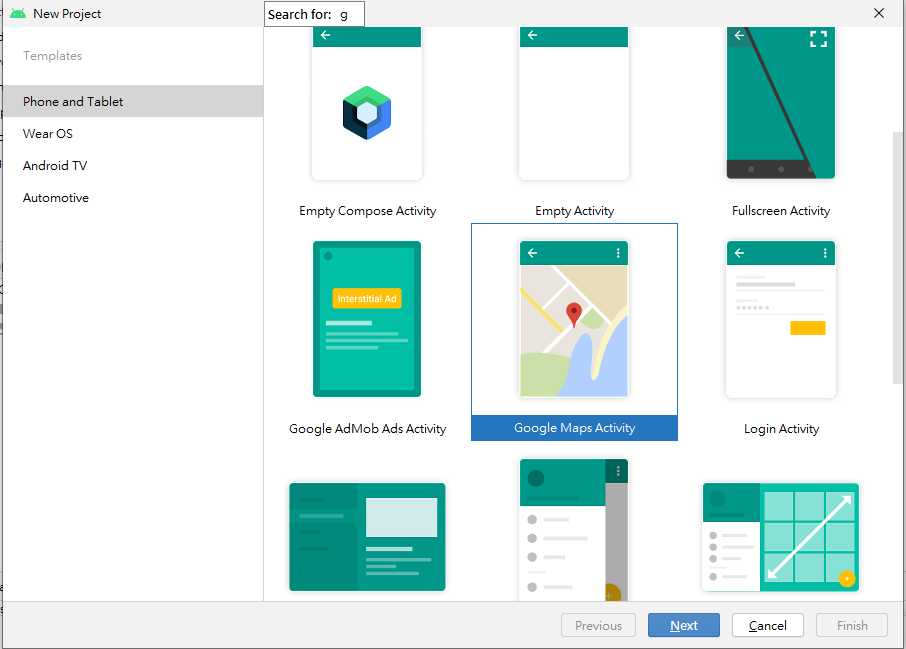Click the Fullscreen Activity label
This screenshot has width=906, height=649.
(781, 211)
